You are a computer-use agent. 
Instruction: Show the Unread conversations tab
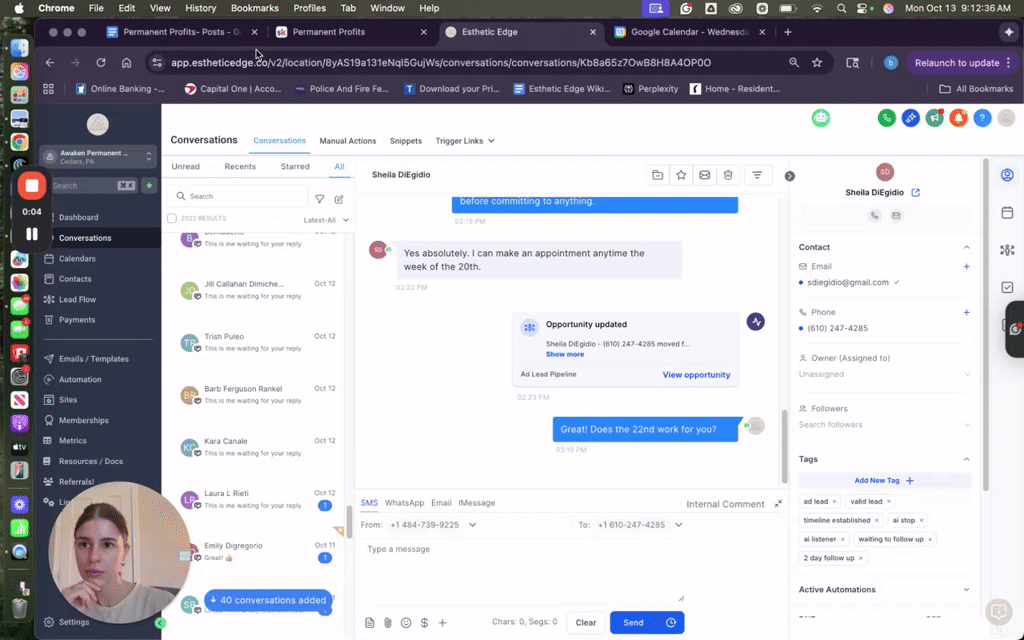click(185, 167)
